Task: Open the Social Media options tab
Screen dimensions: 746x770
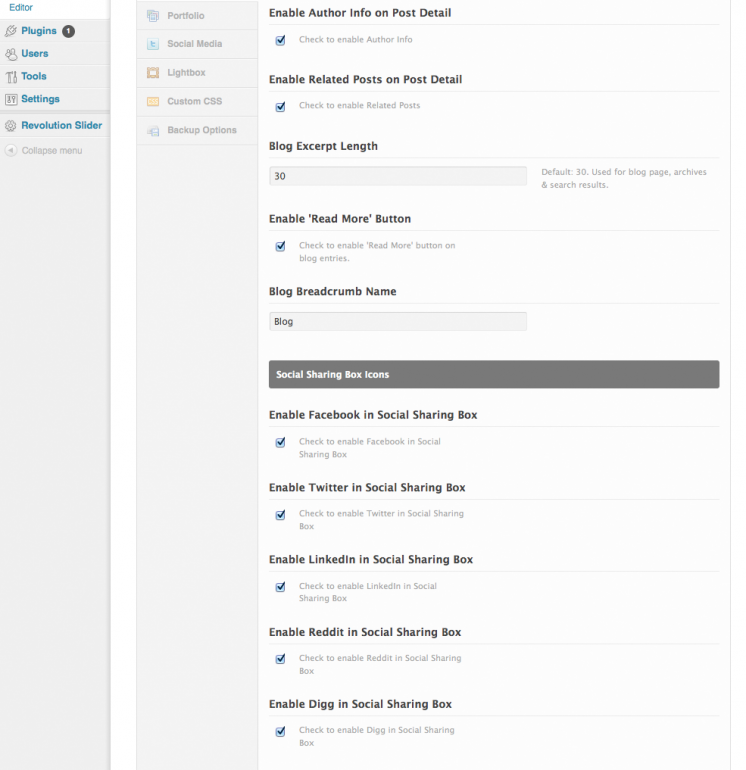Action: [x=197, y=44]
